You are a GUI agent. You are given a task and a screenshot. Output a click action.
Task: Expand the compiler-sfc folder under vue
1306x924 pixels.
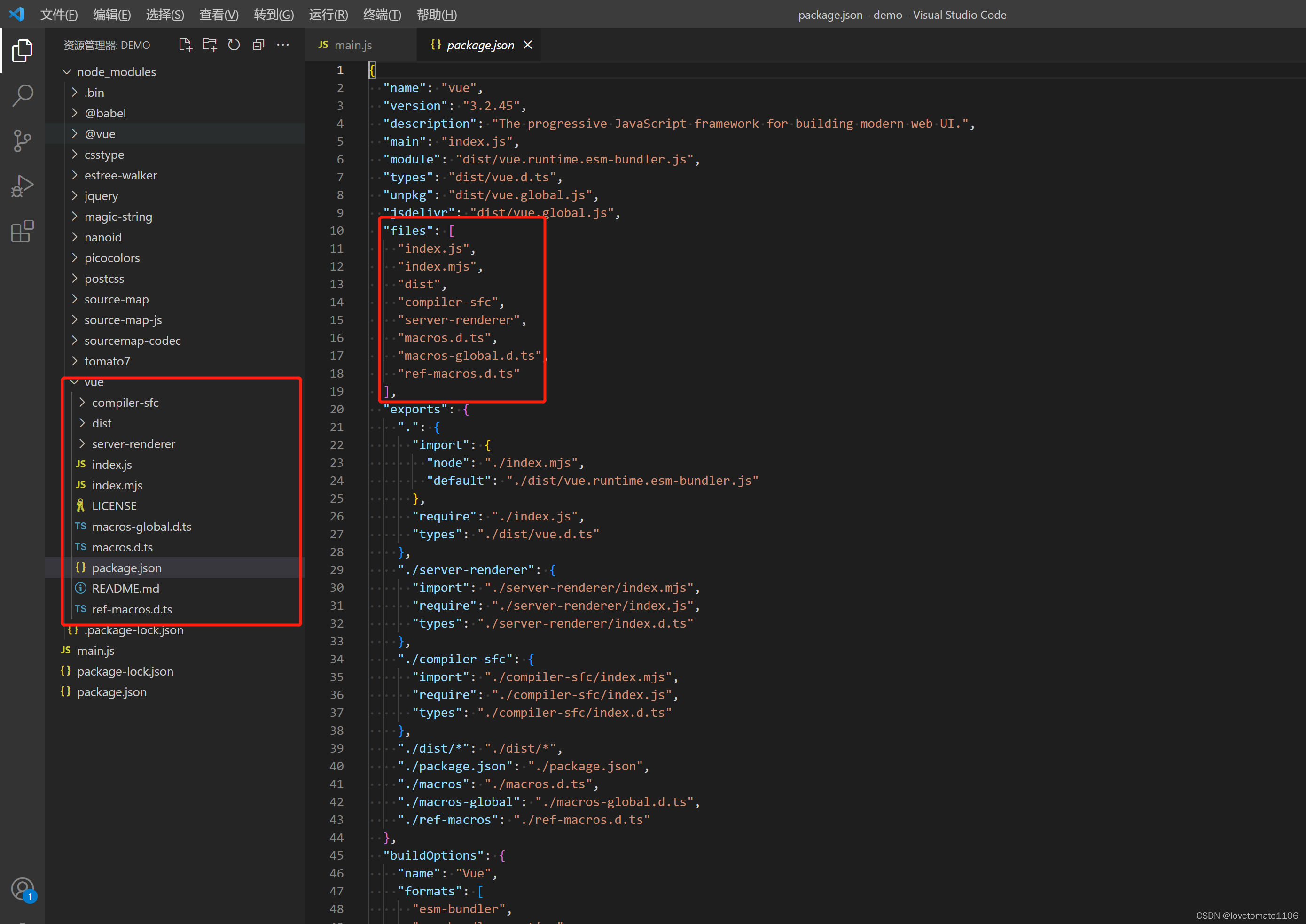[x=175, y=402]
